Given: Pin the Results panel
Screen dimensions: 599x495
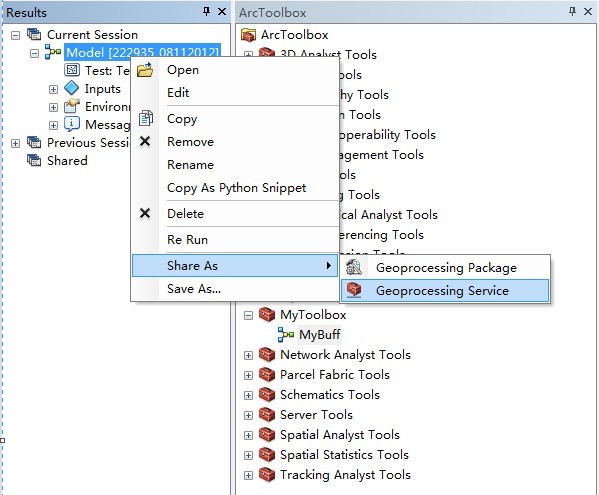Looking at the screenshot, I should click(x=206, y=12).
